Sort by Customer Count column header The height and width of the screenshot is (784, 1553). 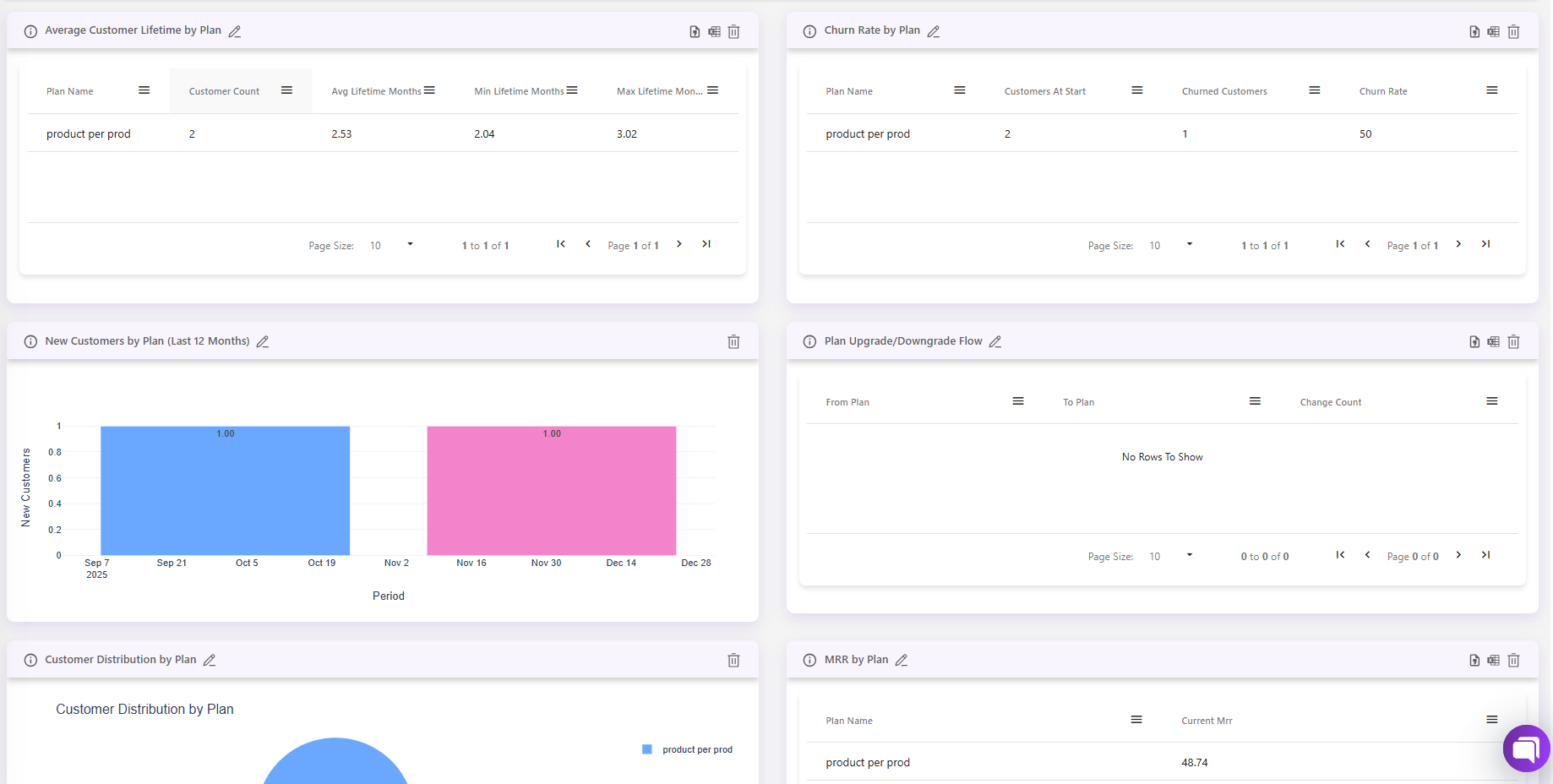(x=224, y=91)
